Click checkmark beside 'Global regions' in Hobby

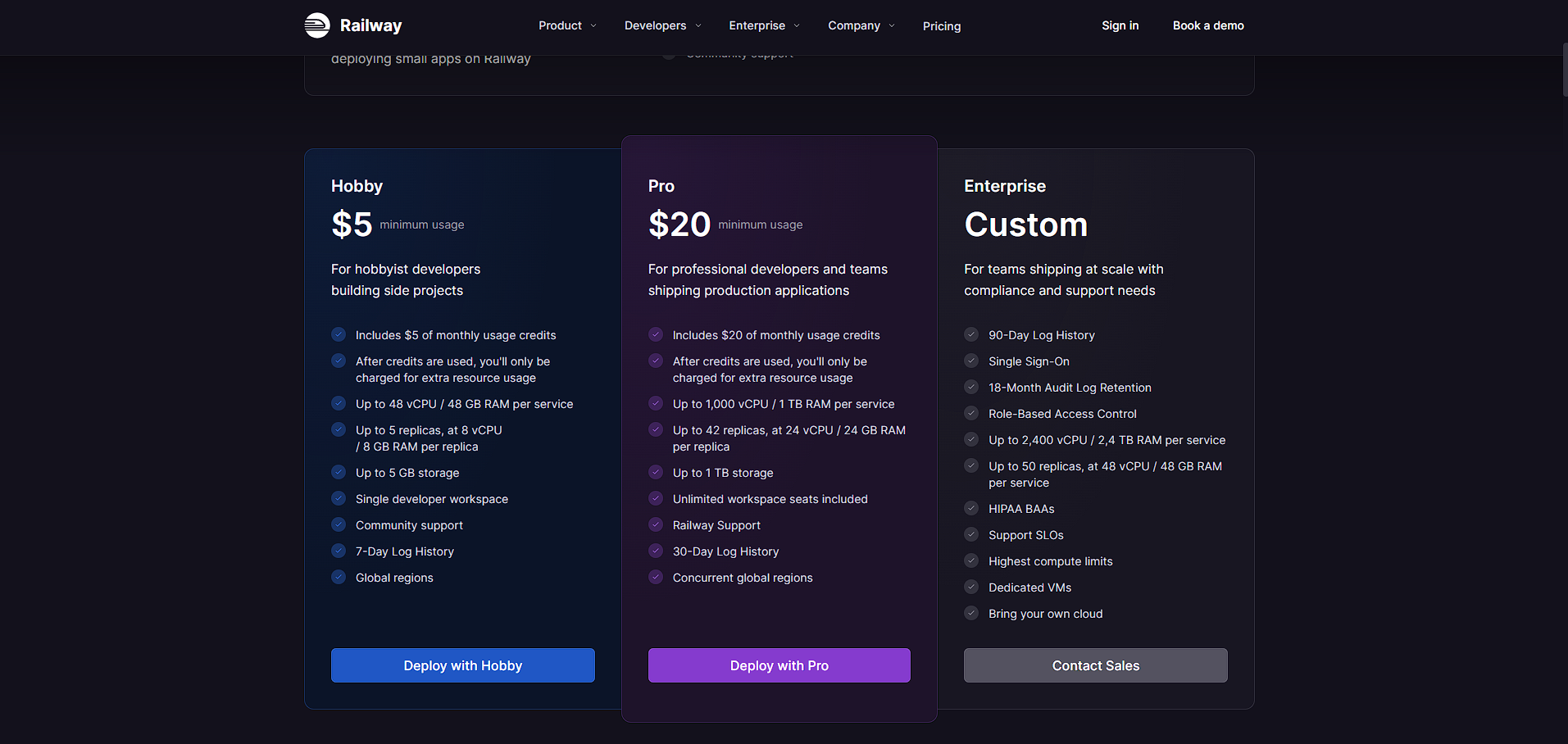click(339, 577)
